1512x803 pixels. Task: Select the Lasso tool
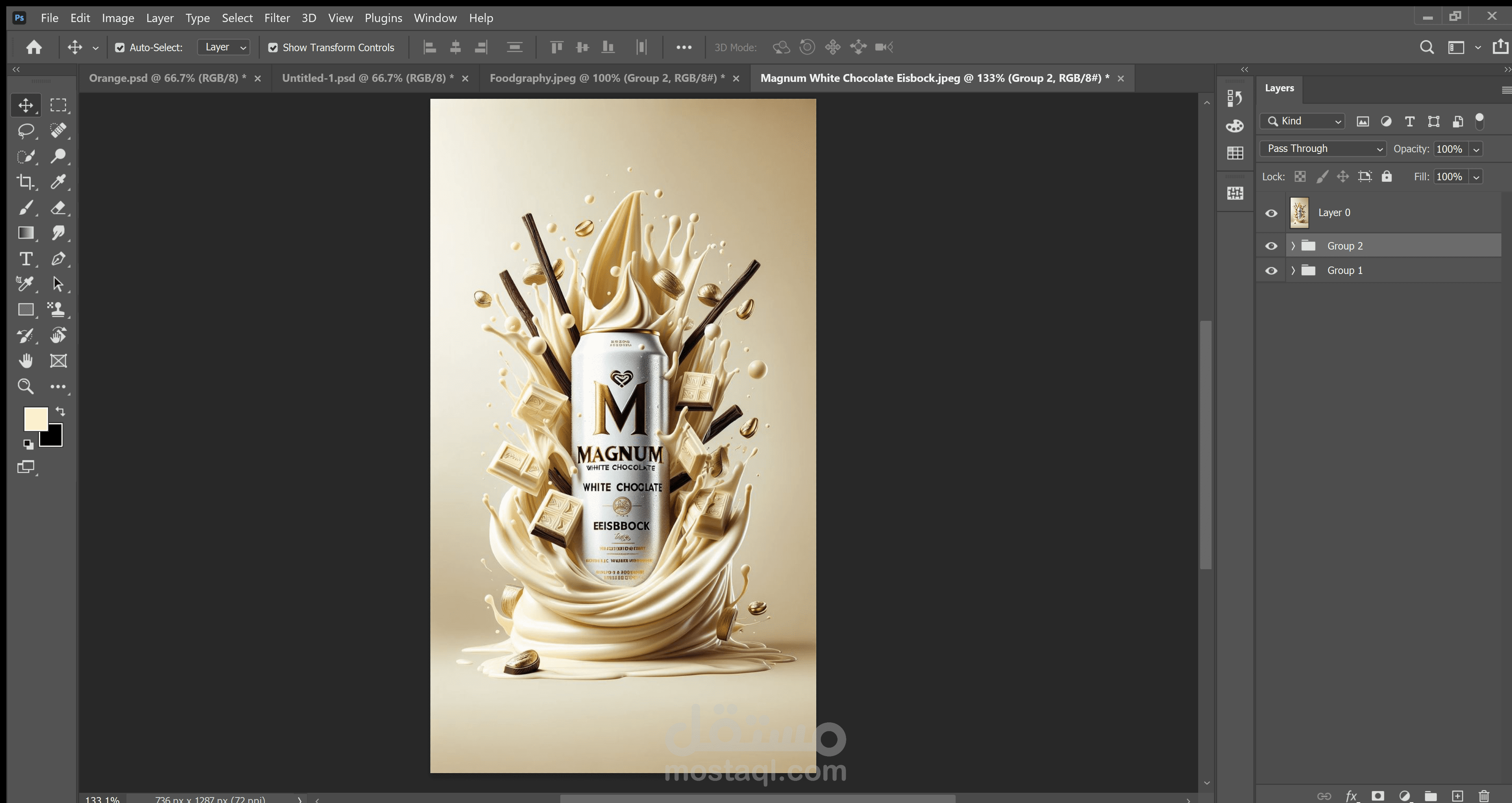(x=25, y=130)
